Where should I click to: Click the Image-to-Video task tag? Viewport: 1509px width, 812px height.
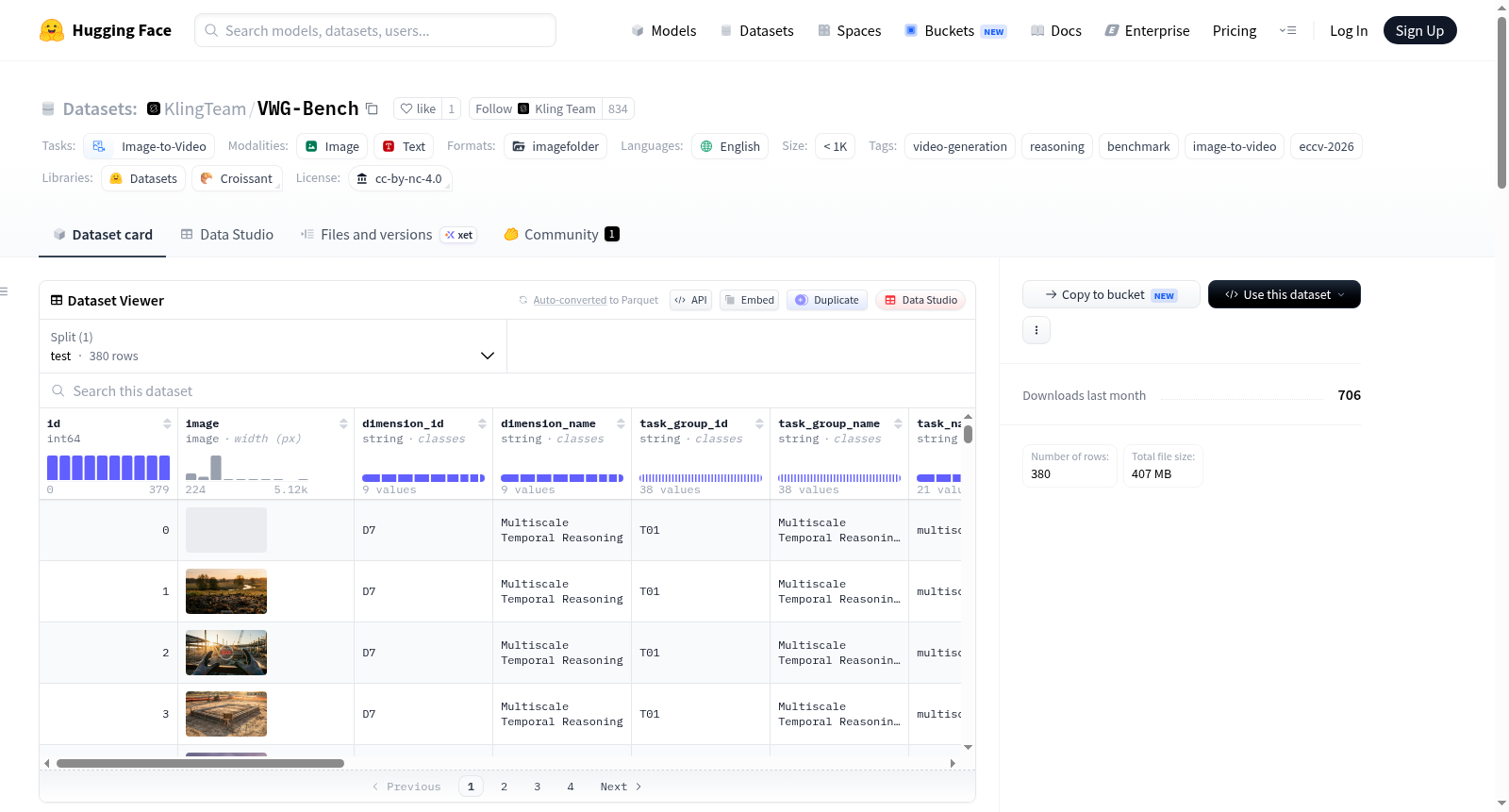pyautogui.click(x=149, y=146)
